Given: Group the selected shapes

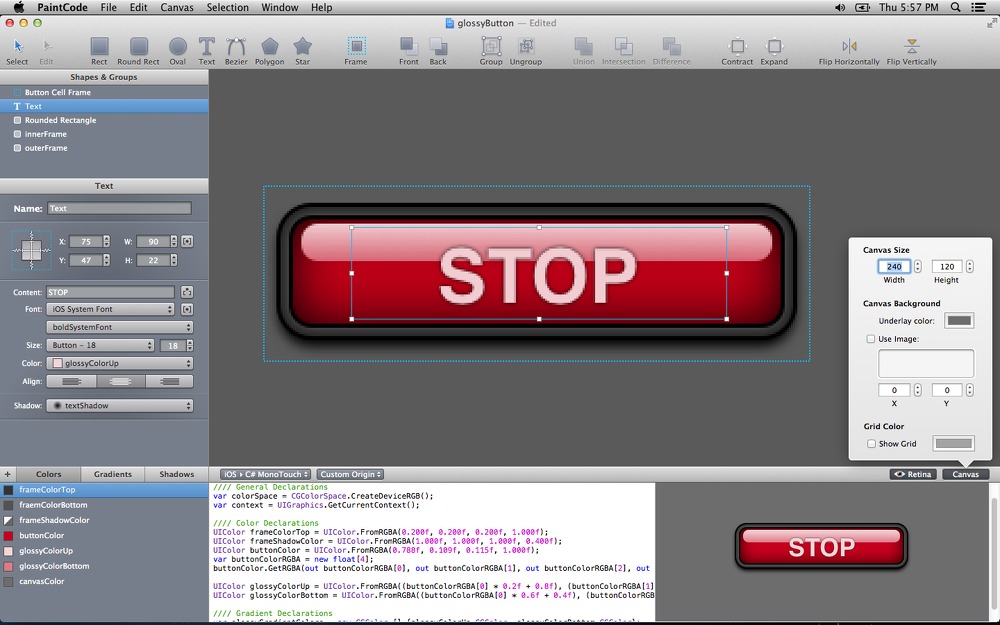Looking at the screenshot, I should (491, 51).
